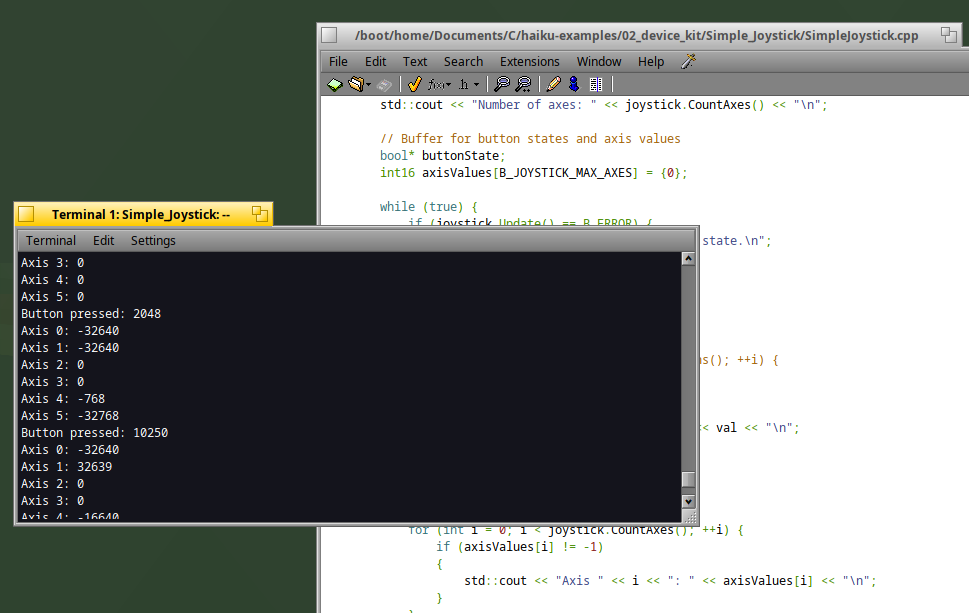Open the f(x) function popup

(439, 84)
